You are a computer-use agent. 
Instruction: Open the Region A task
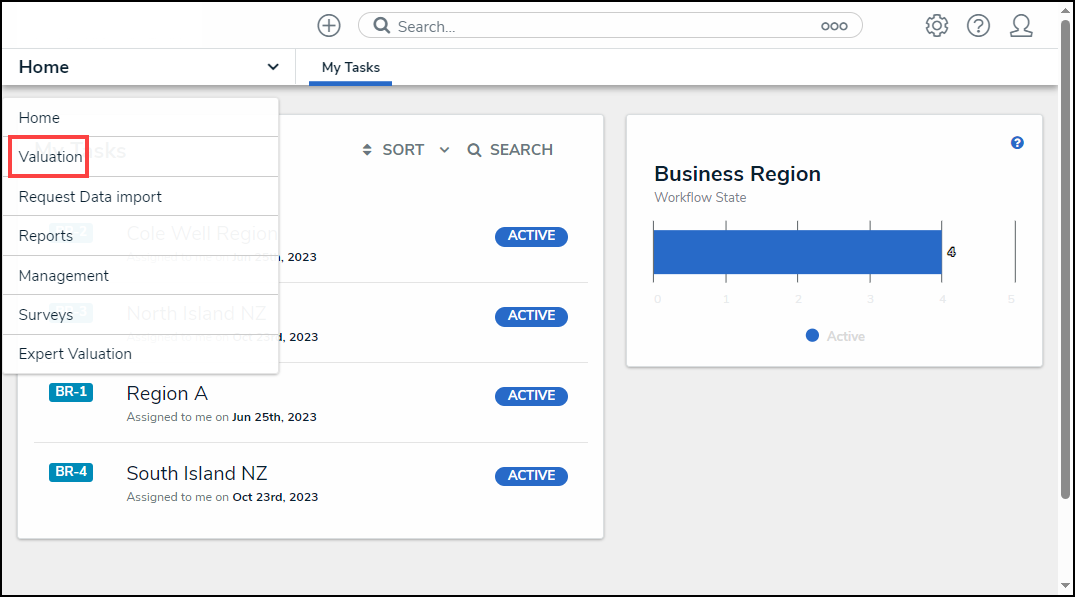tap(167, 393)
